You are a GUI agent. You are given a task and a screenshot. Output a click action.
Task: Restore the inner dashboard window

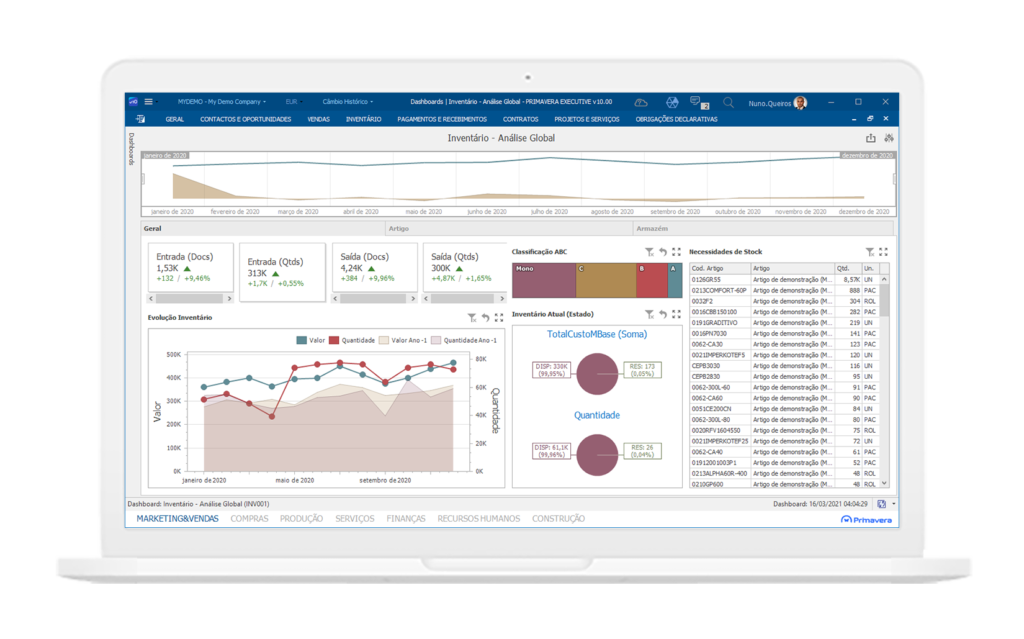(870, 119)
